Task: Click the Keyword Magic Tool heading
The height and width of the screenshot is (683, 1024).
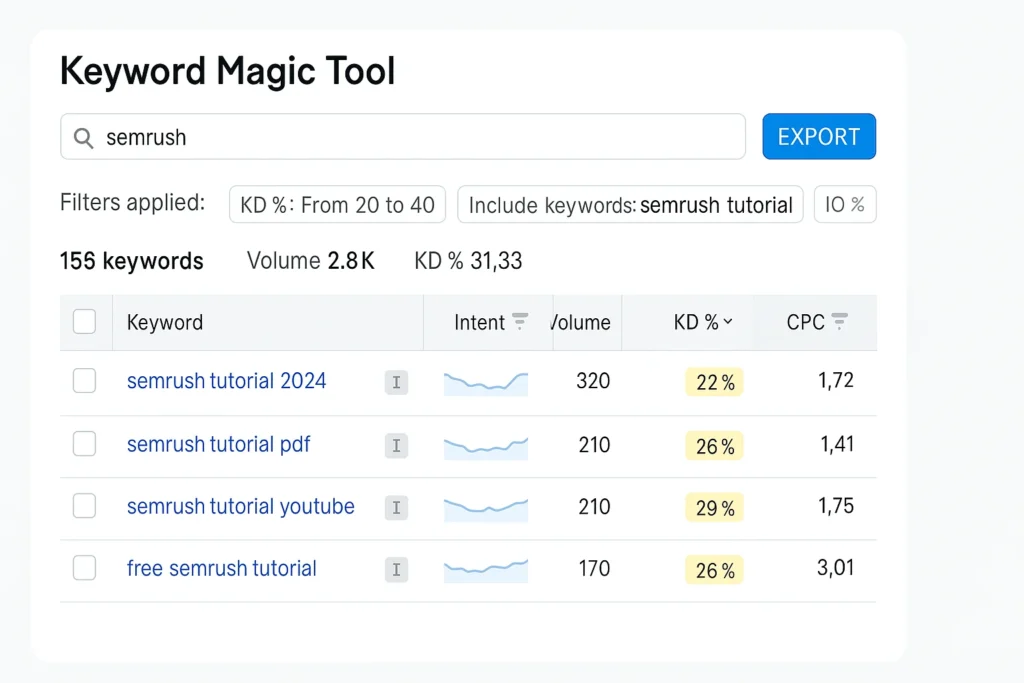Action: tap(227, 71)
